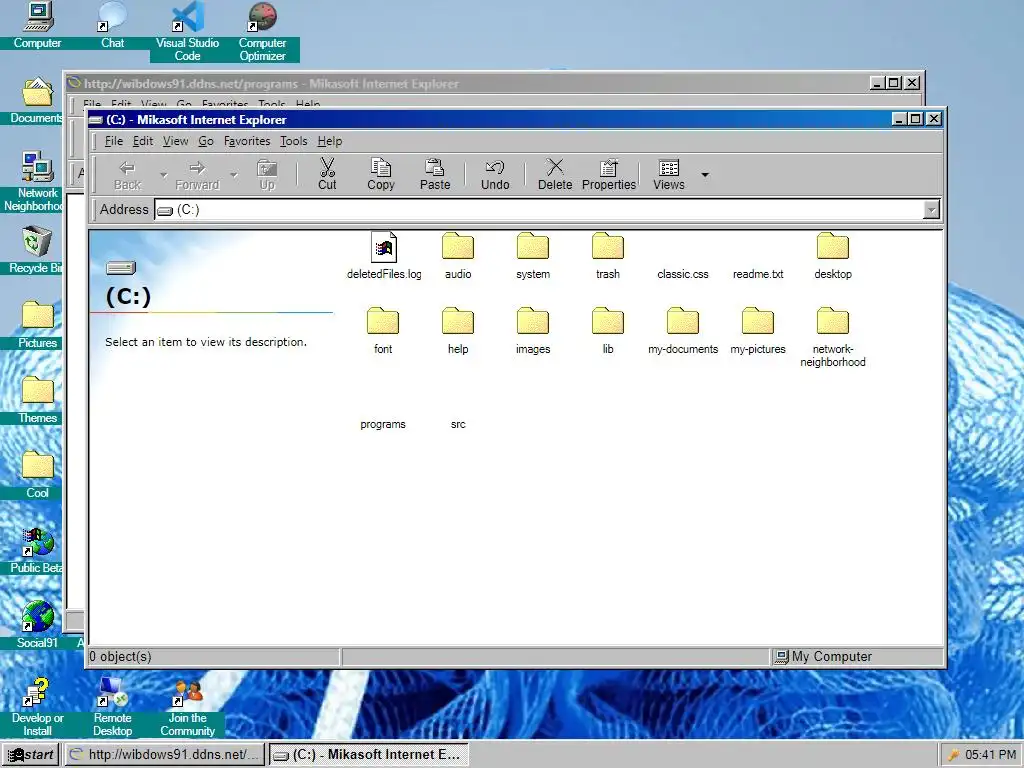
Task: Click the Paste toolbar icon
Action: point(435,174)
